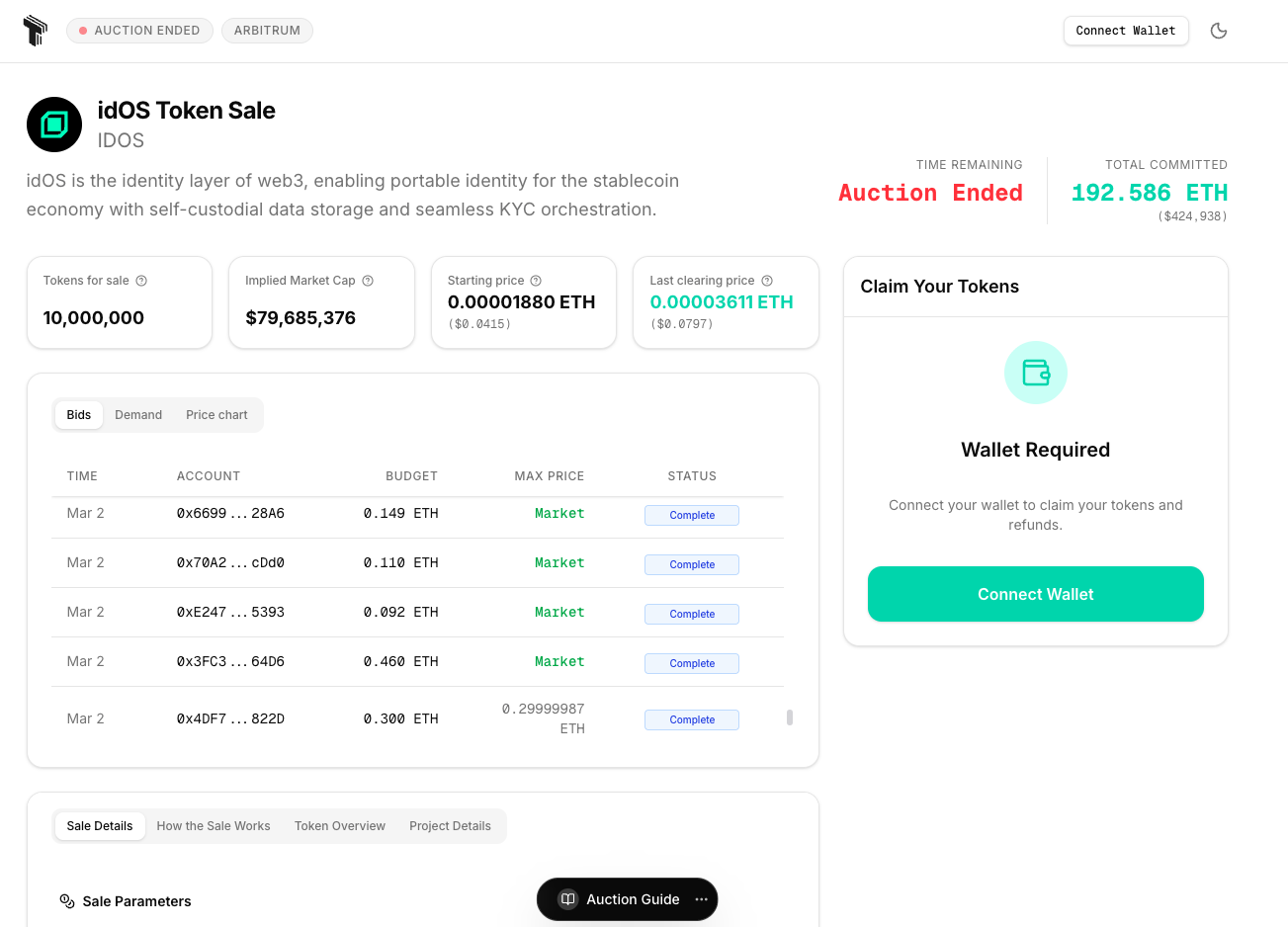This screenshot has height=927, width=1288.
Task: Open the Tokens for sale help icon
Action: click(x=141, y=281)
